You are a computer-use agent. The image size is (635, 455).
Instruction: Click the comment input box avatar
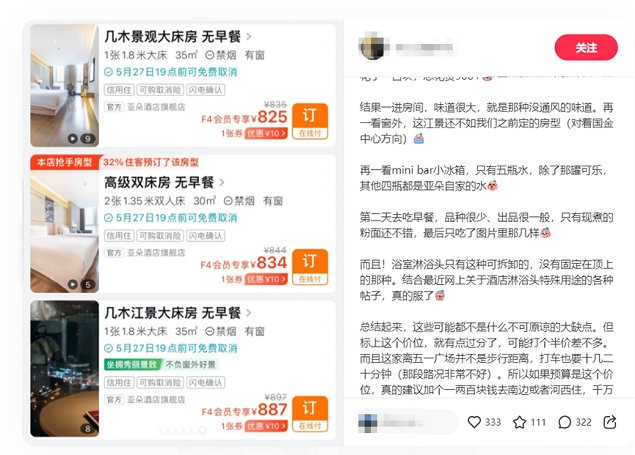pos(368,423)
